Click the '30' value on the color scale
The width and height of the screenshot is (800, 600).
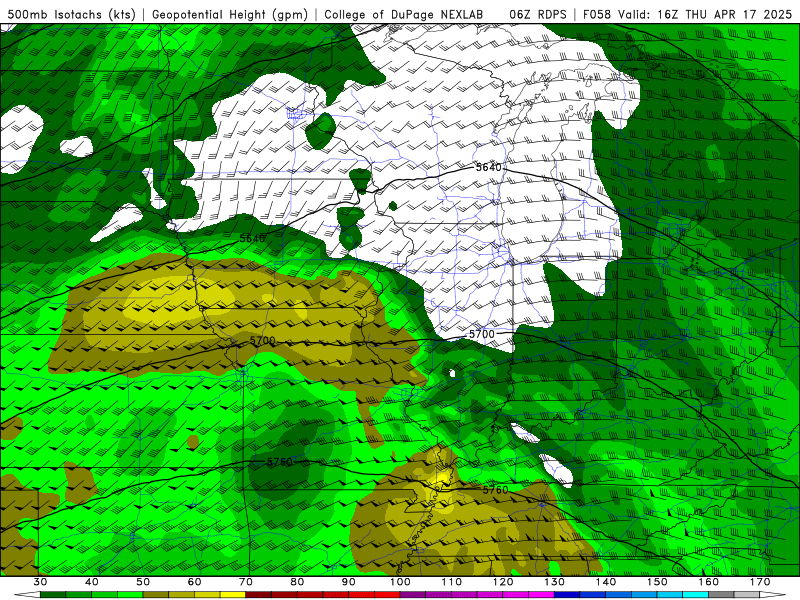click(40, 582)
